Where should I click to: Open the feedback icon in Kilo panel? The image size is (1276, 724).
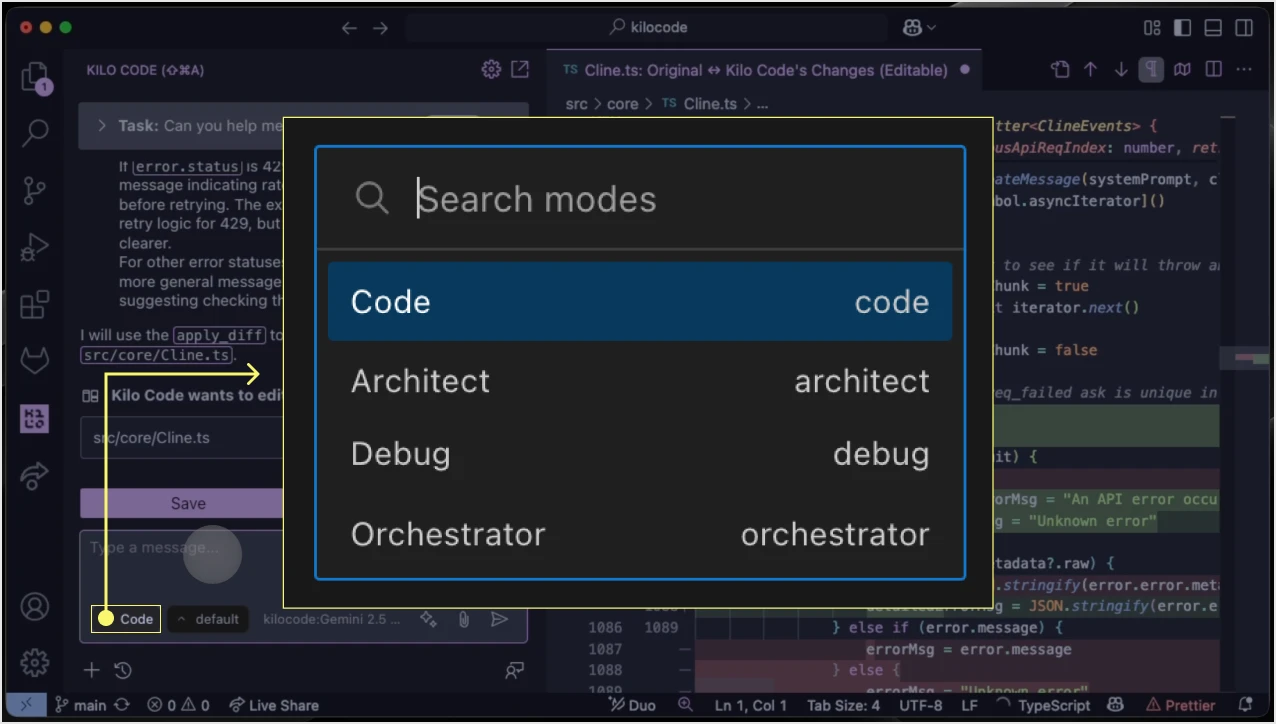click(514, 670)
